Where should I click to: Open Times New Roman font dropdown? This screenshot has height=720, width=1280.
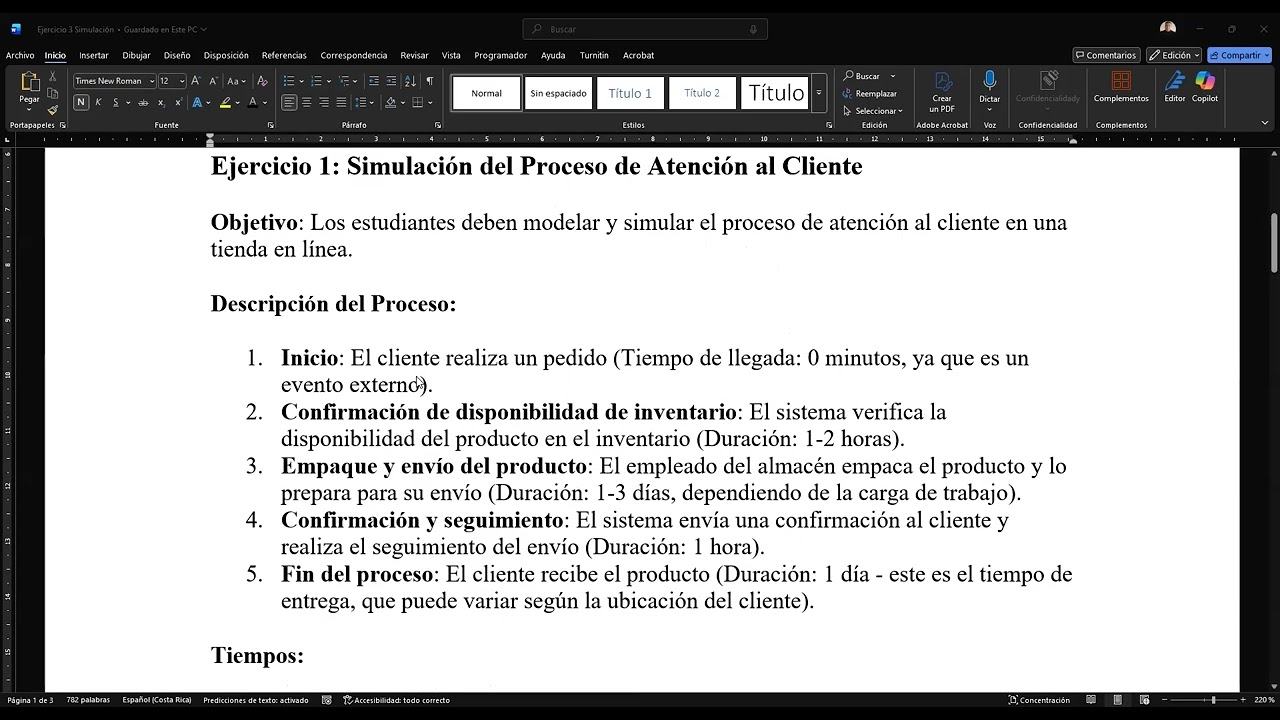pos(151,81)
